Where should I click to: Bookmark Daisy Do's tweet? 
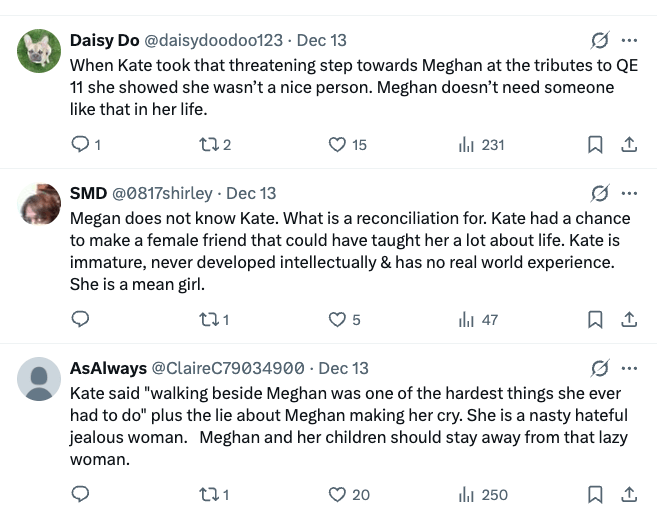tap(595, 145)
